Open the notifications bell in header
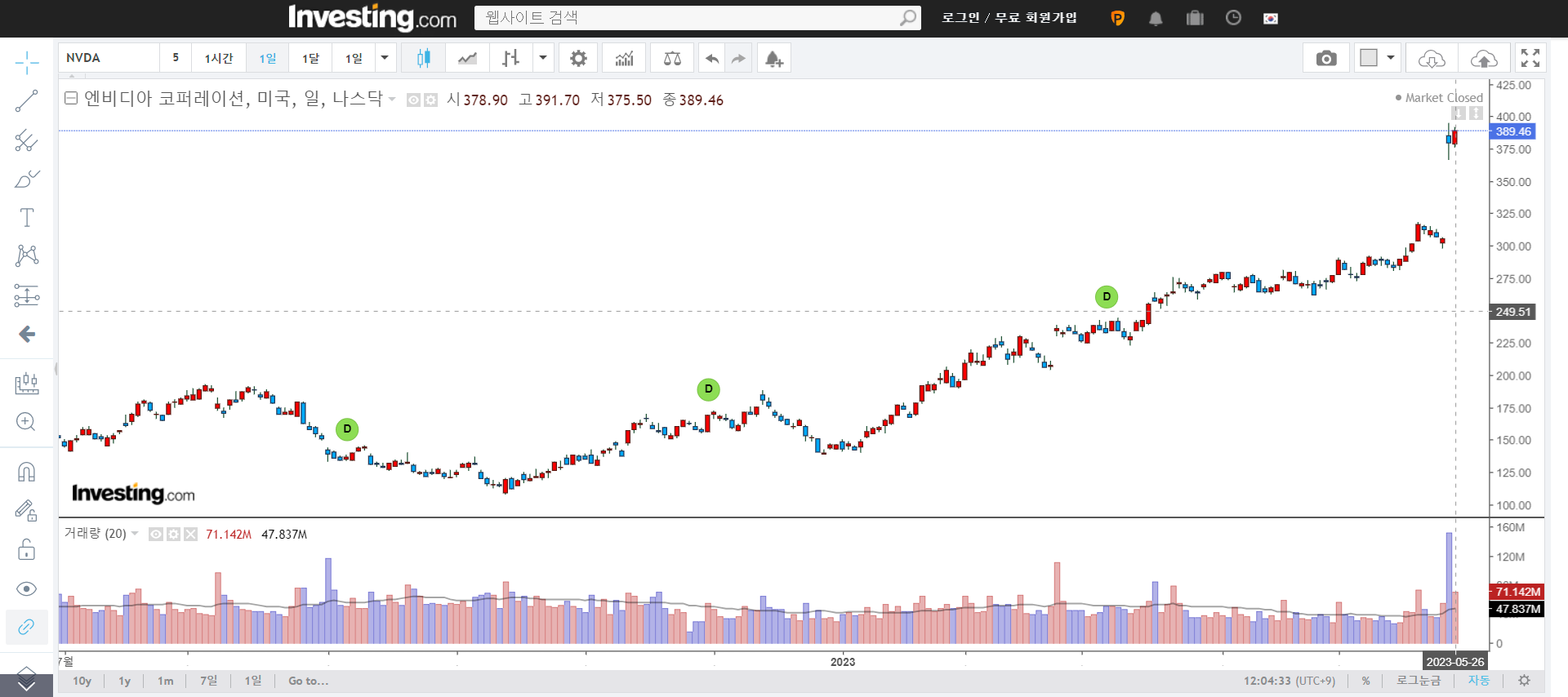1568x697 pixels. click(1156, 18)
